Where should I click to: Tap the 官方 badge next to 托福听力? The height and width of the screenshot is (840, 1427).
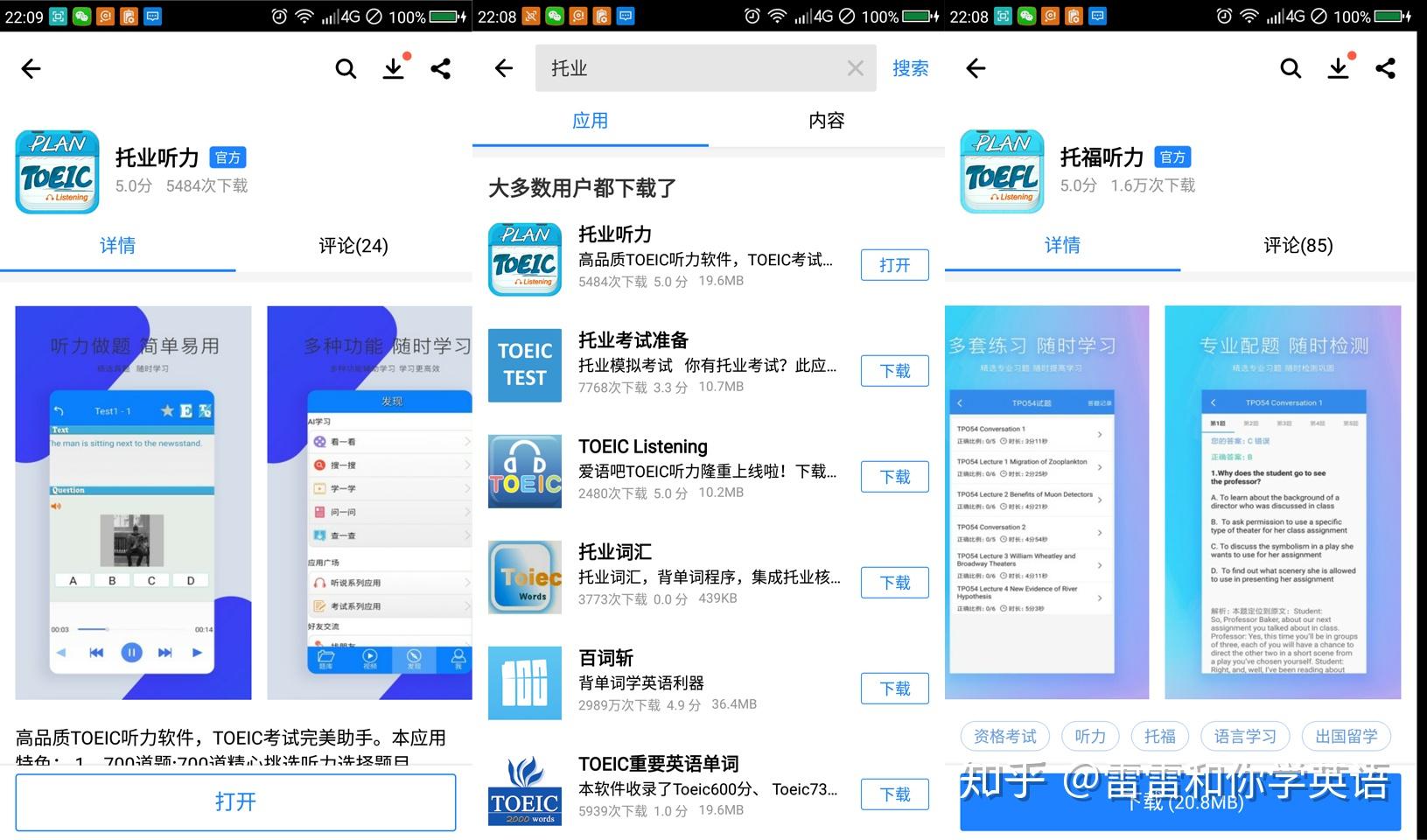tap(1172, 157)
